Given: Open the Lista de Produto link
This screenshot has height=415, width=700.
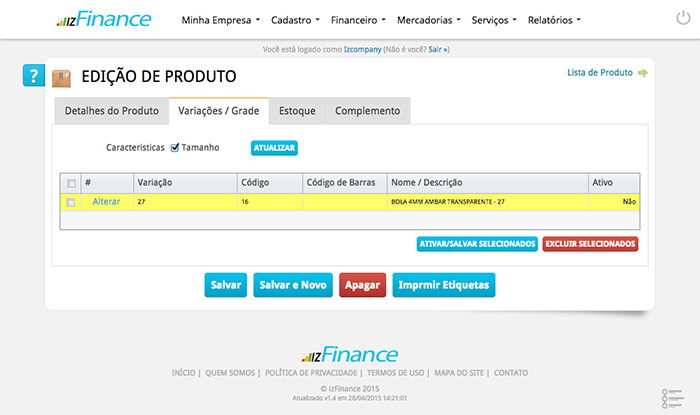Looking at the screenshot, I should (600, 72).
